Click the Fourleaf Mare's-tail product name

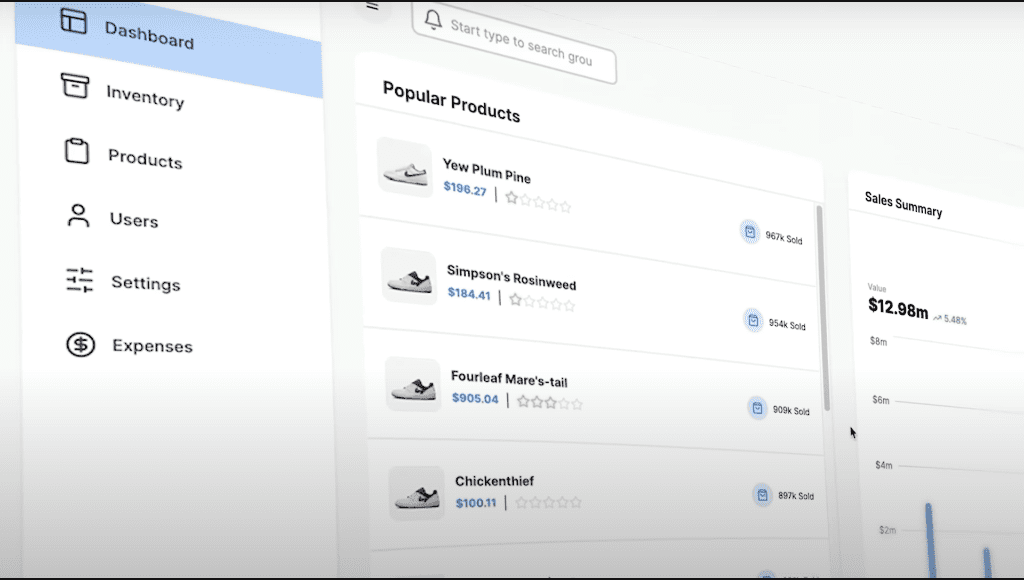point(509,378)
